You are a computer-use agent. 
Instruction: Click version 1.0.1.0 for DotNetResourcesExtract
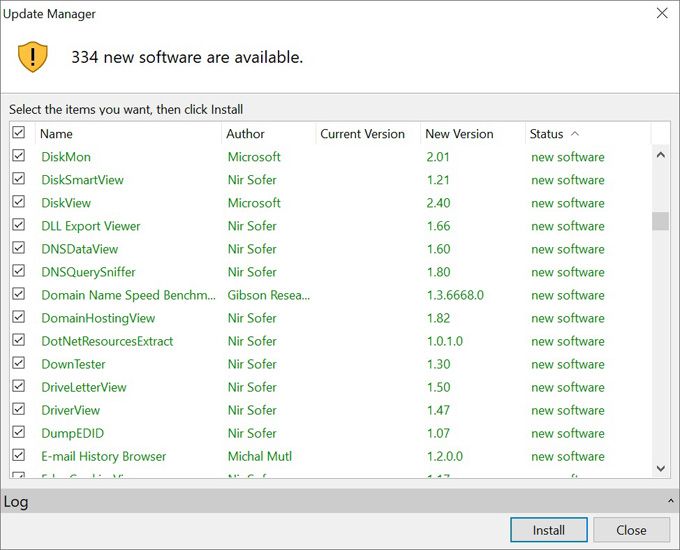pos(445,341)
